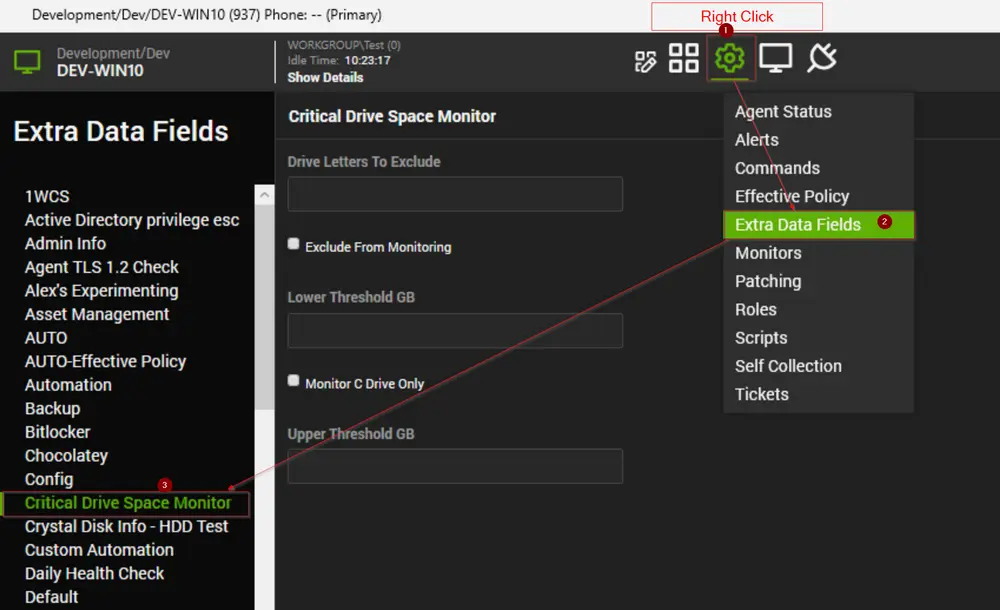1000x610 pixels.
Task: Enable Monitor C Drive Only checkbox
Action: point(293,380)
